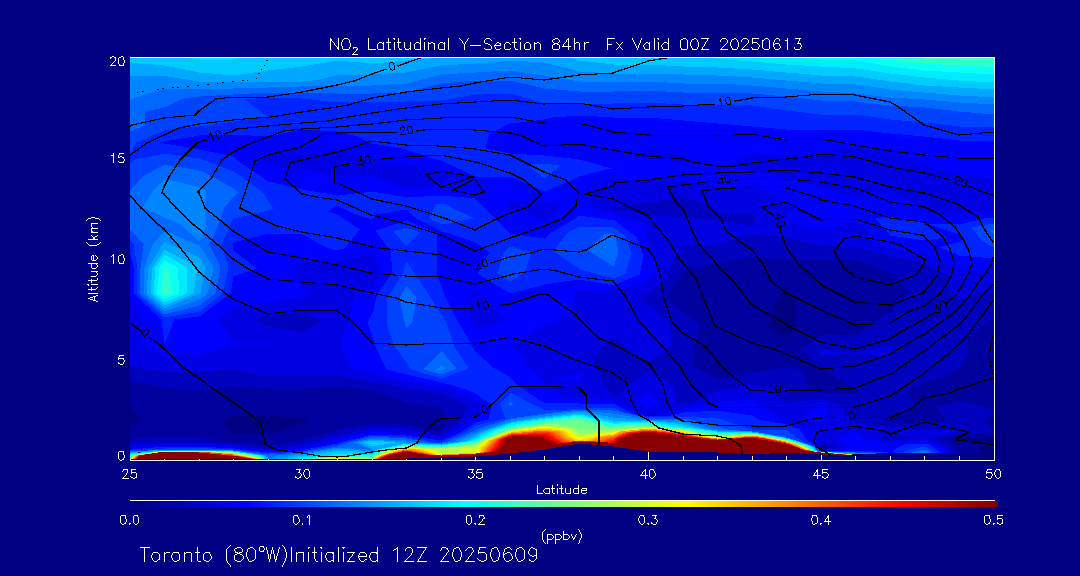Click the 'Altitude (km)' vertical axis label
This screenshot has height=576, width=1080.
93,259
